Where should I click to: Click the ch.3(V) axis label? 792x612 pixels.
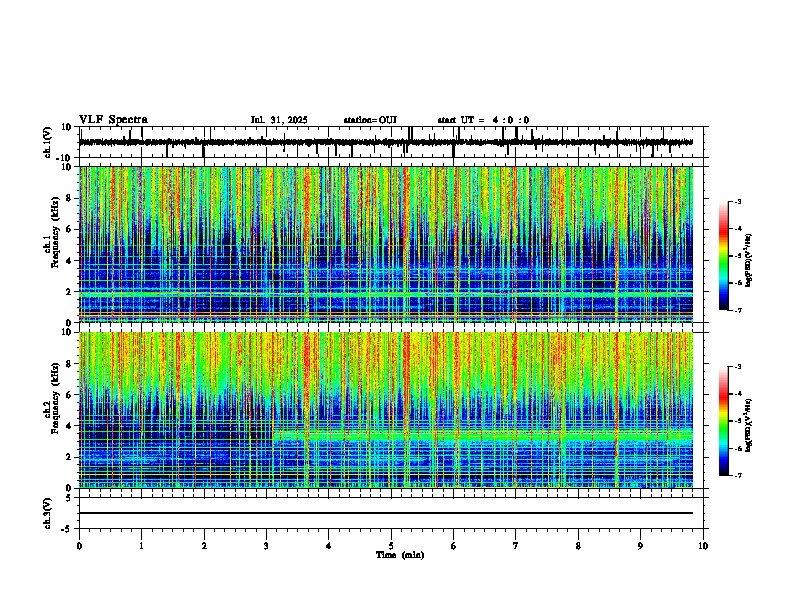[48, 514]
